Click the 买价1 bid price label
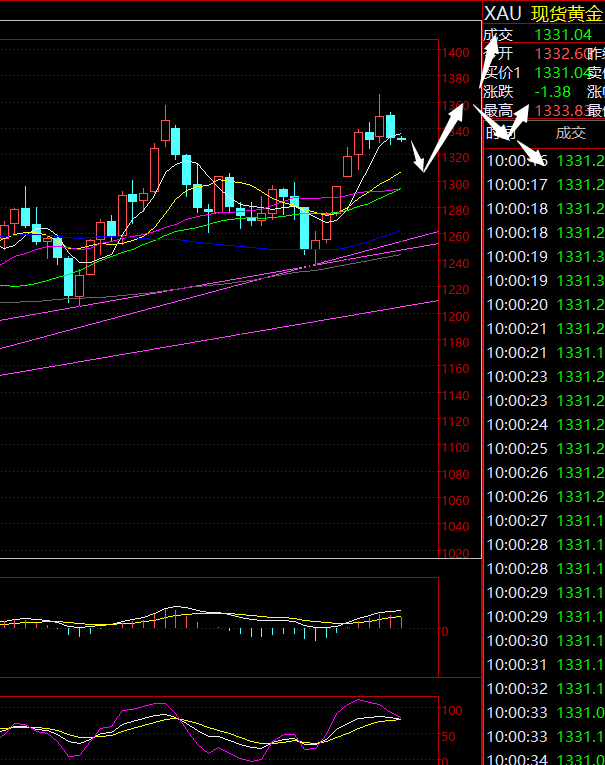 click(x=503, y=73)
